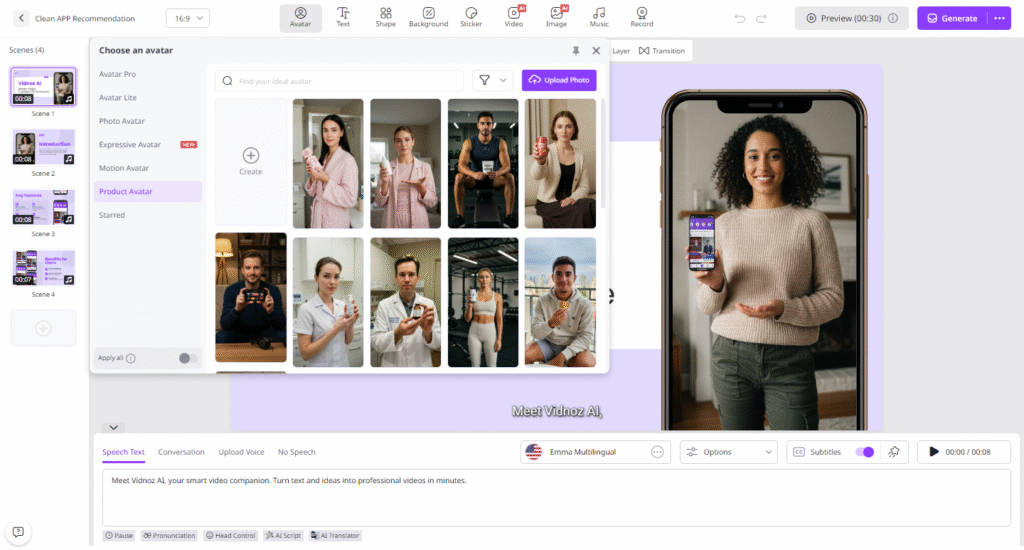Open the Music tool

pos(599,17)
